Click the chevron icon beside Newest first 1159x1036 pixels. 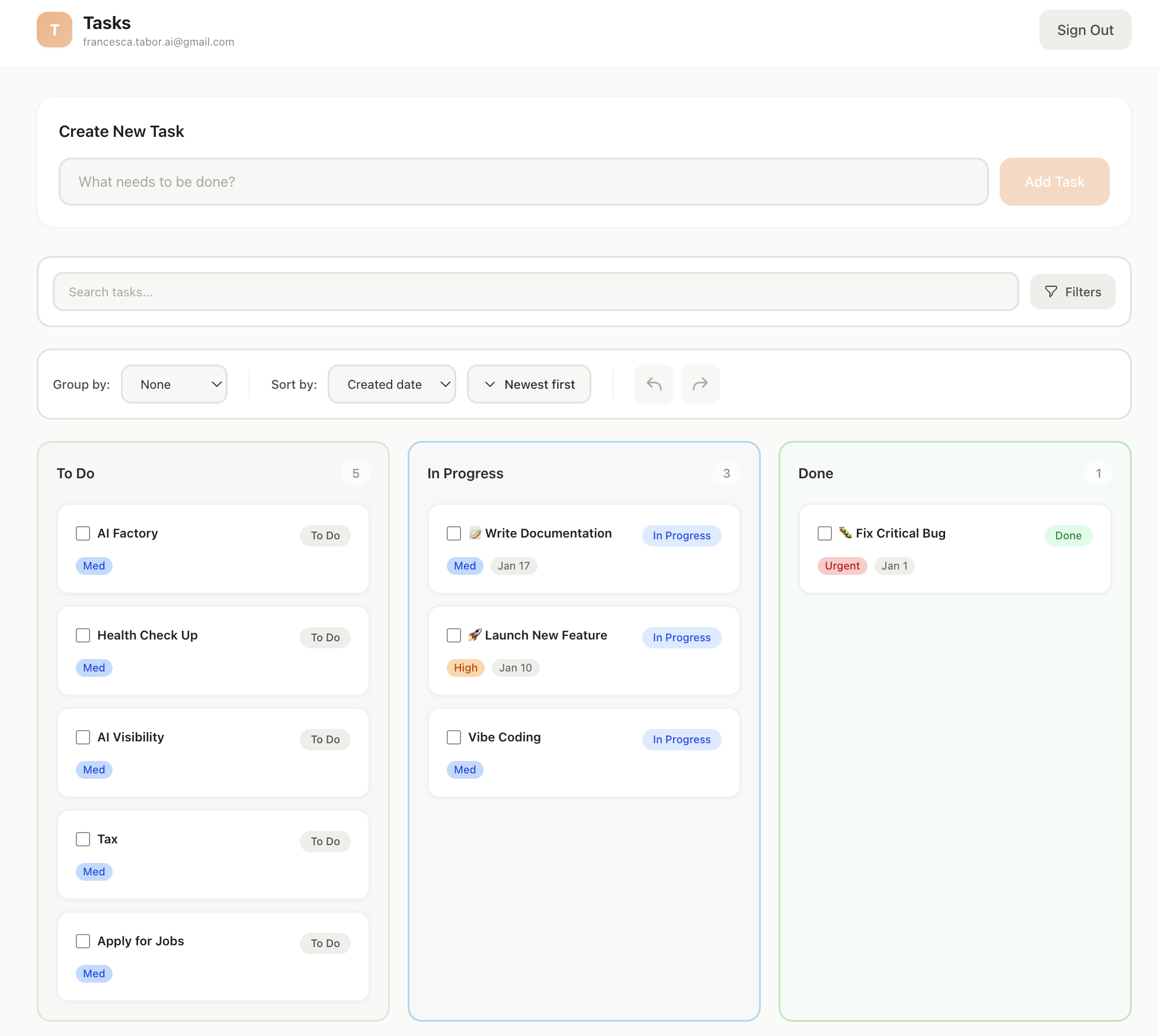[x=490, y=384]
